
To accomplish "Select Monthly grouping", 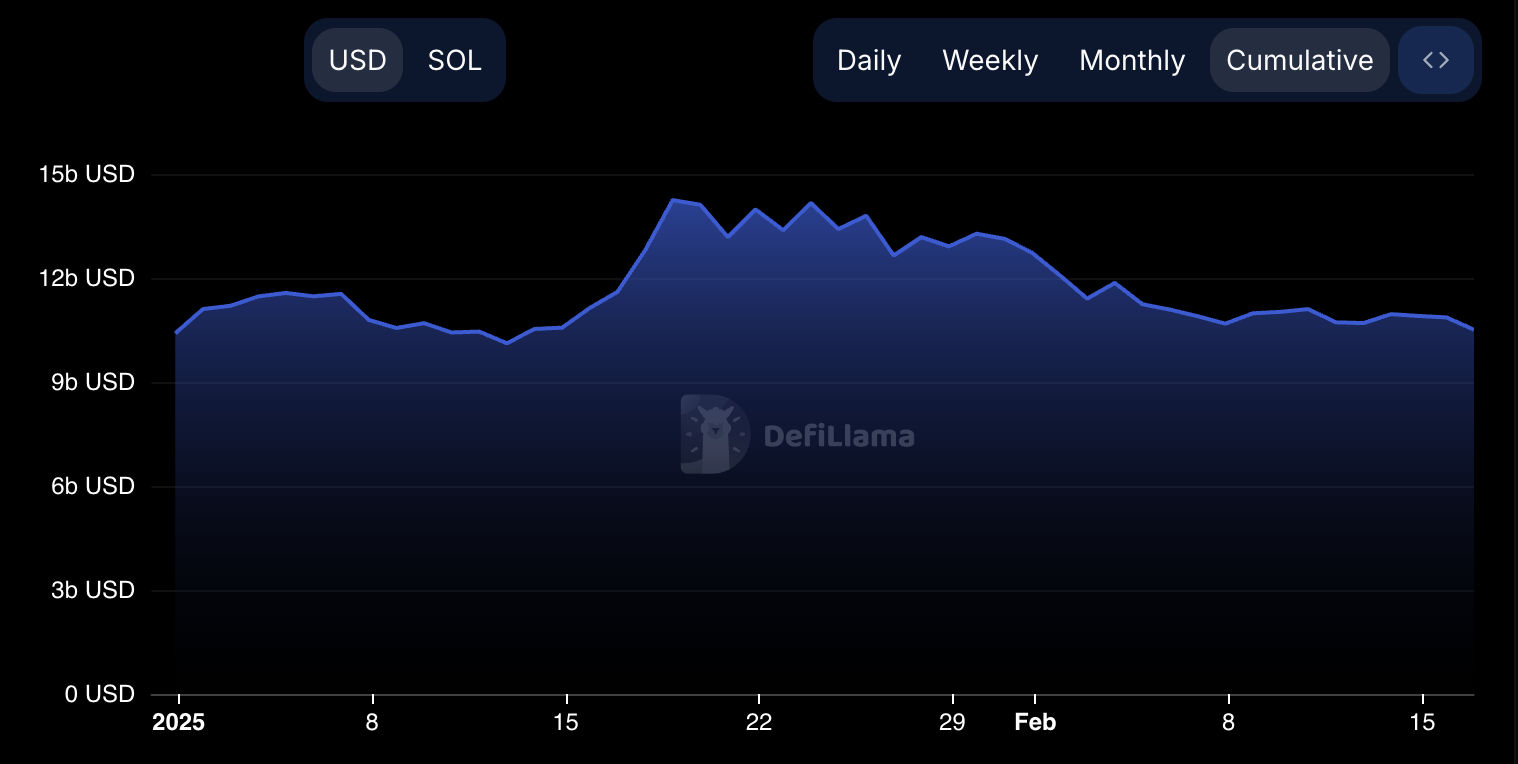I will pos(1132,61).
